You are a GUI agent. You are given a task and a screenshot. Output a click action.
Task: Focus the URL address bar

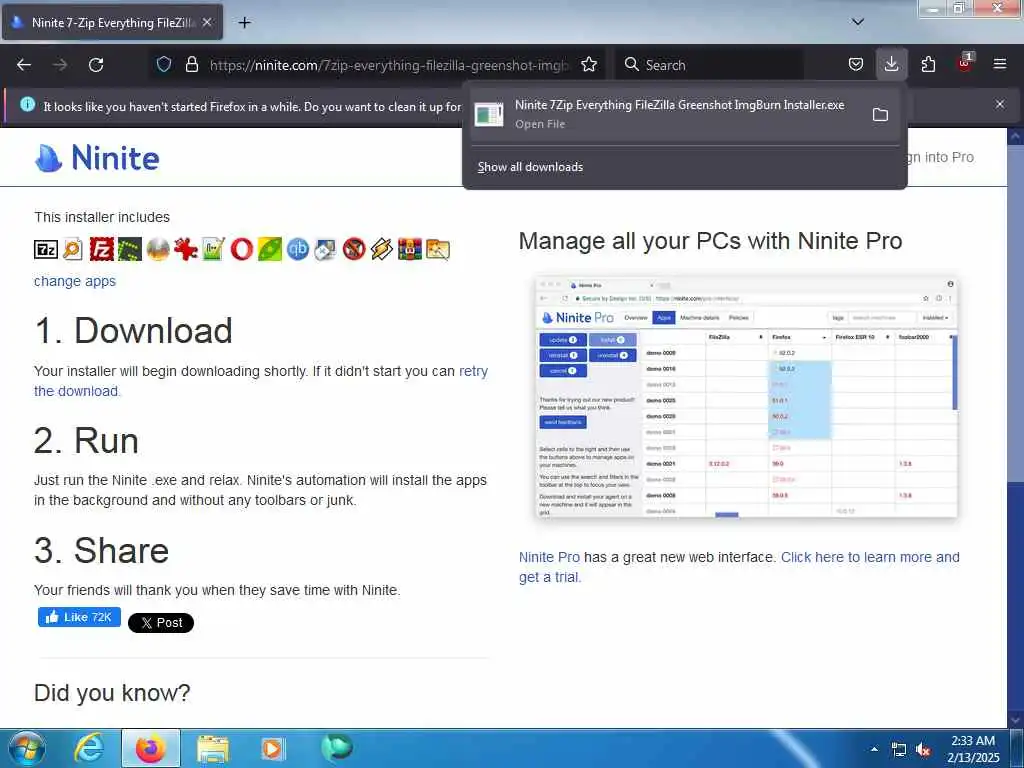point(390,65)
